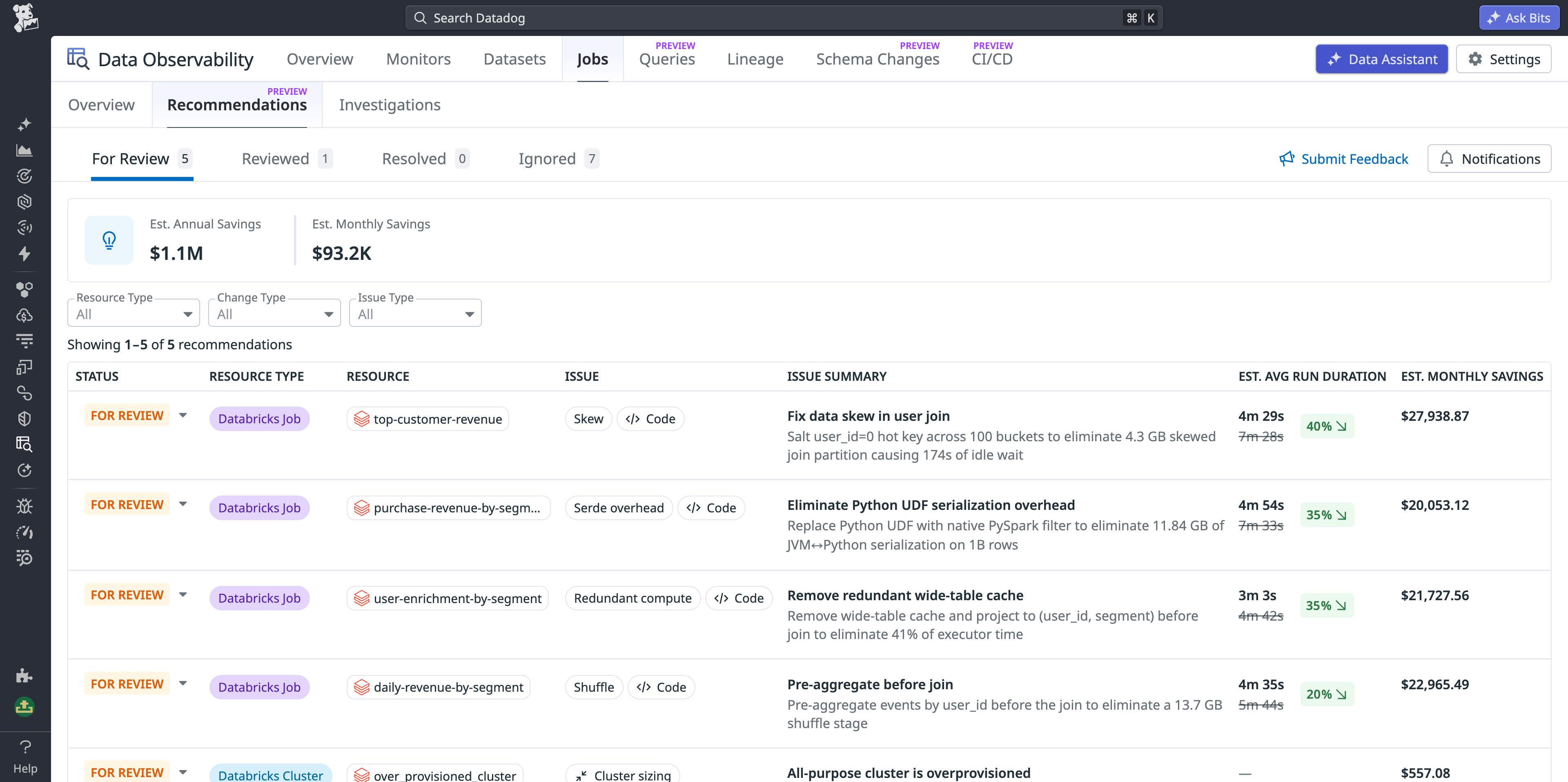Open the Issue Type dropdown
The width and height of the screenshot is (1568, 782).
coord(415,313)
